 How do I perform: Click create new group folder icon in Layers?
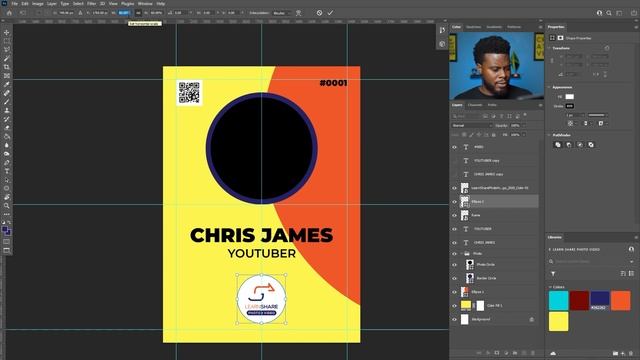(515, 353)
